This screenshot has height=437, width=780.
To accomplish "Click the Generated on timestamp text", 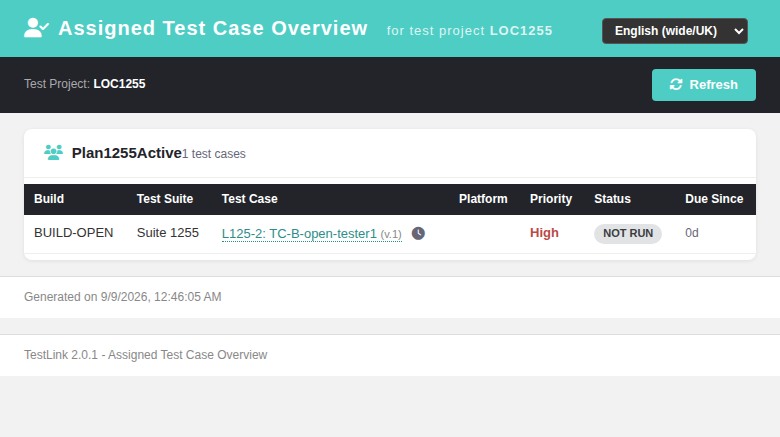I will [122, 297].
